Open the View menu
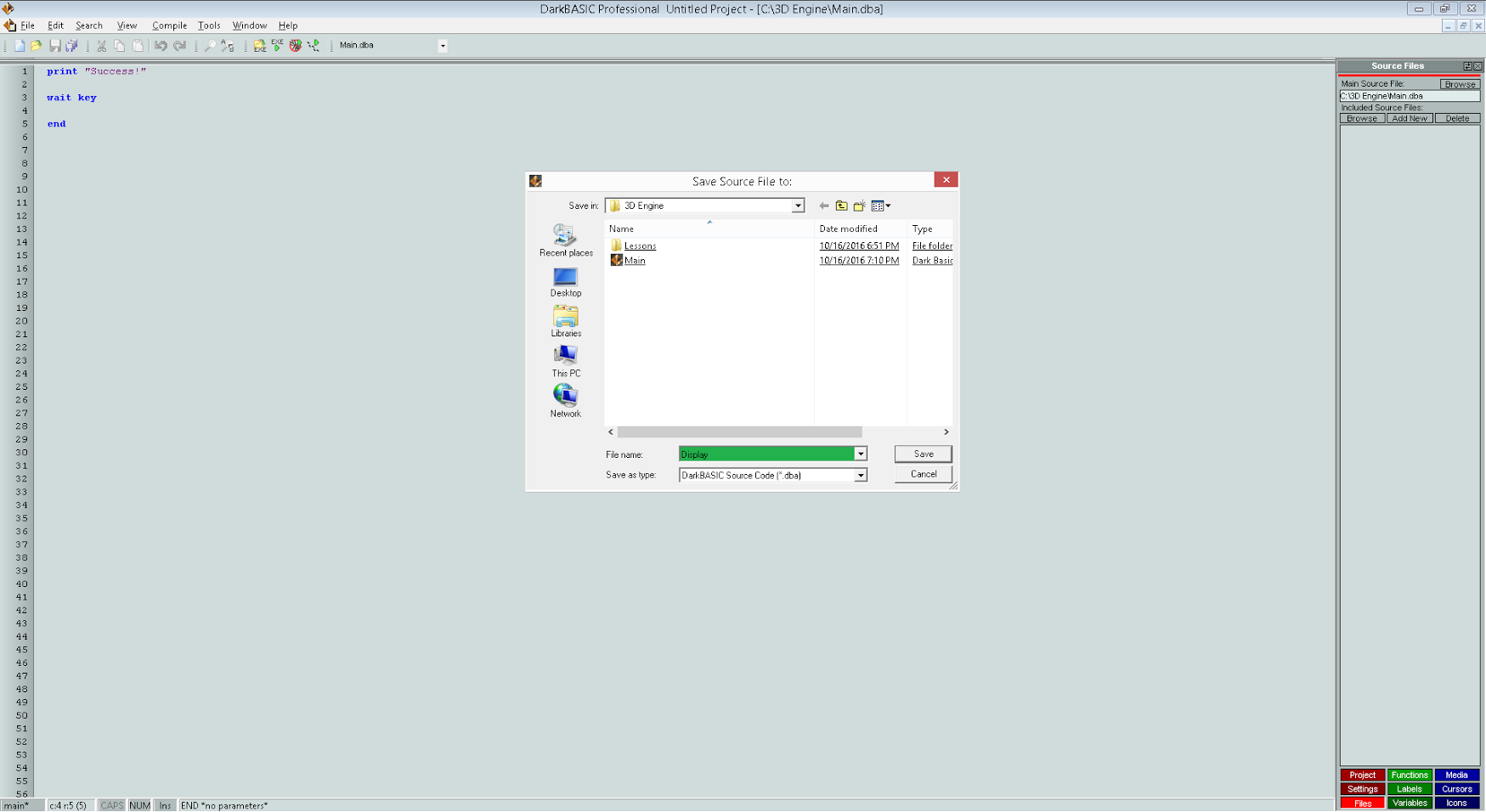The image size is (1486, 812). (127, 25)
